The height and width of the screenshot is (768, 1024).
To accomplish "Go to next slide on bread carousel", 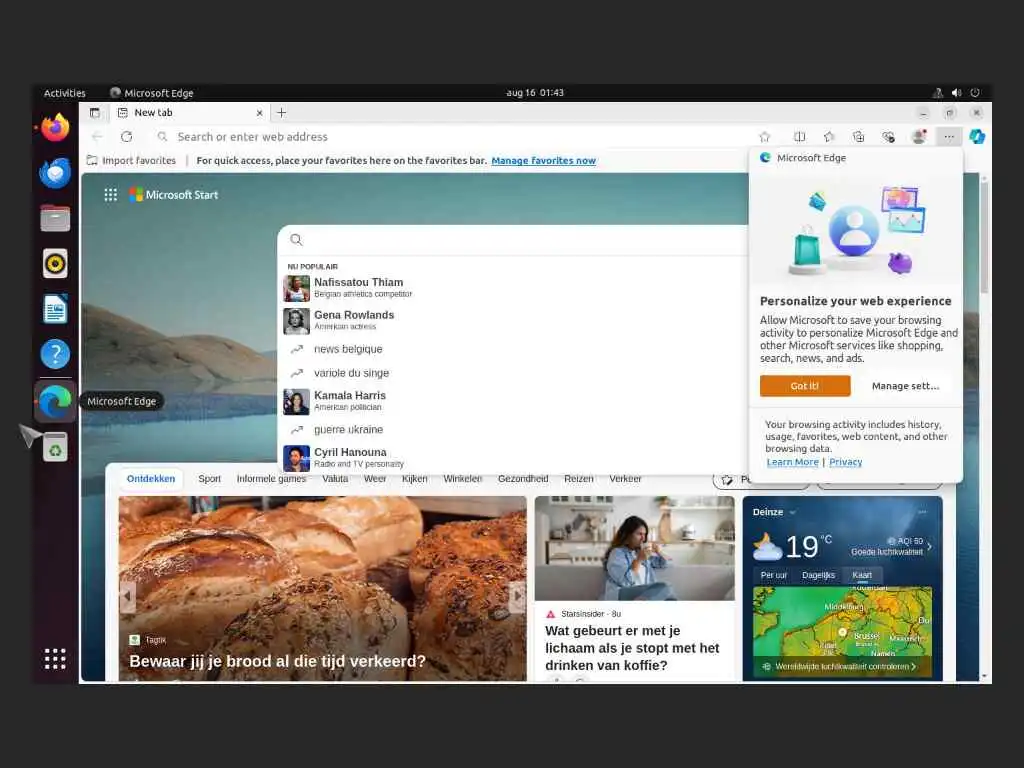I will click(517, 596).
